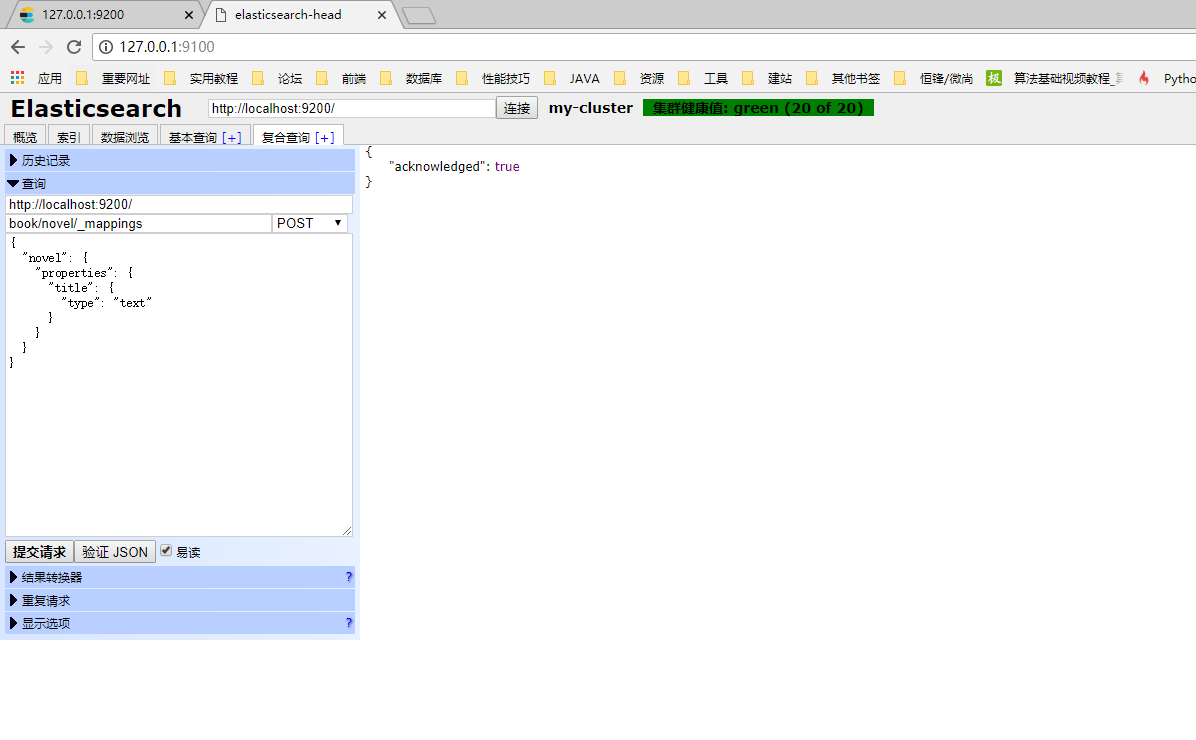
Task: Collapse the 查询 query section
Action: pyautogui.click(x=181, y=183)
